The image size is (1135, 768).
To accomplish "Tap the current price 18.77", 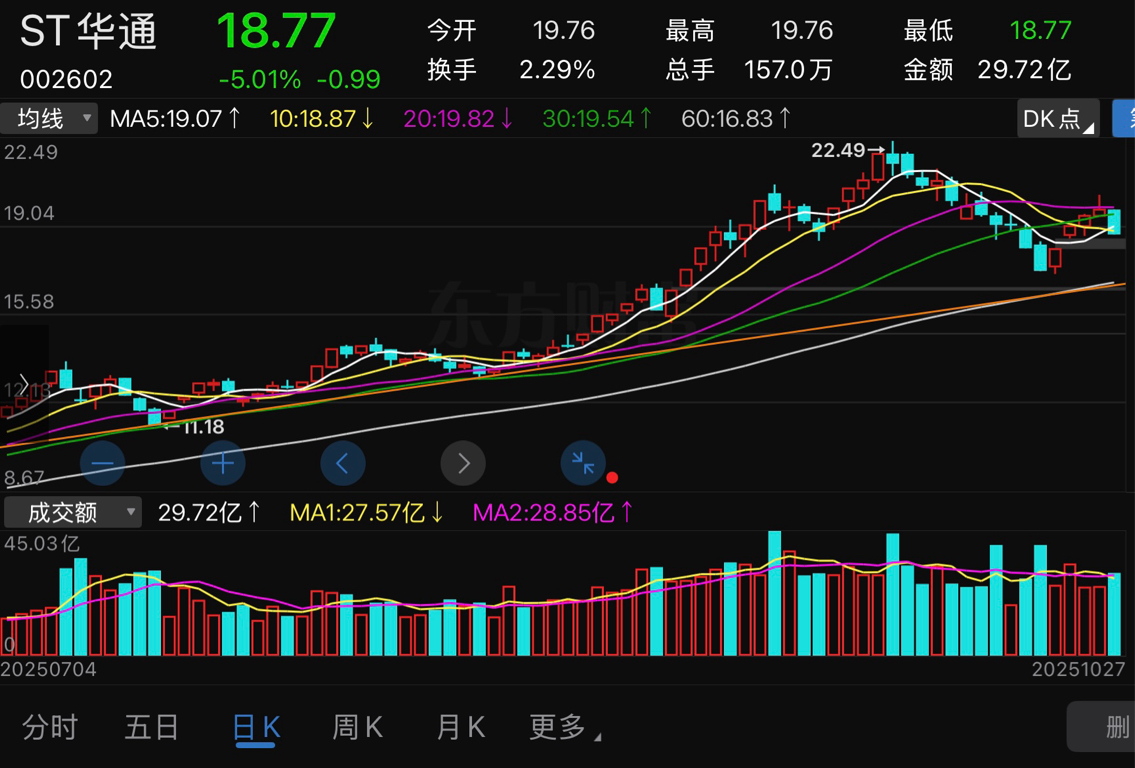I will 276,31.
